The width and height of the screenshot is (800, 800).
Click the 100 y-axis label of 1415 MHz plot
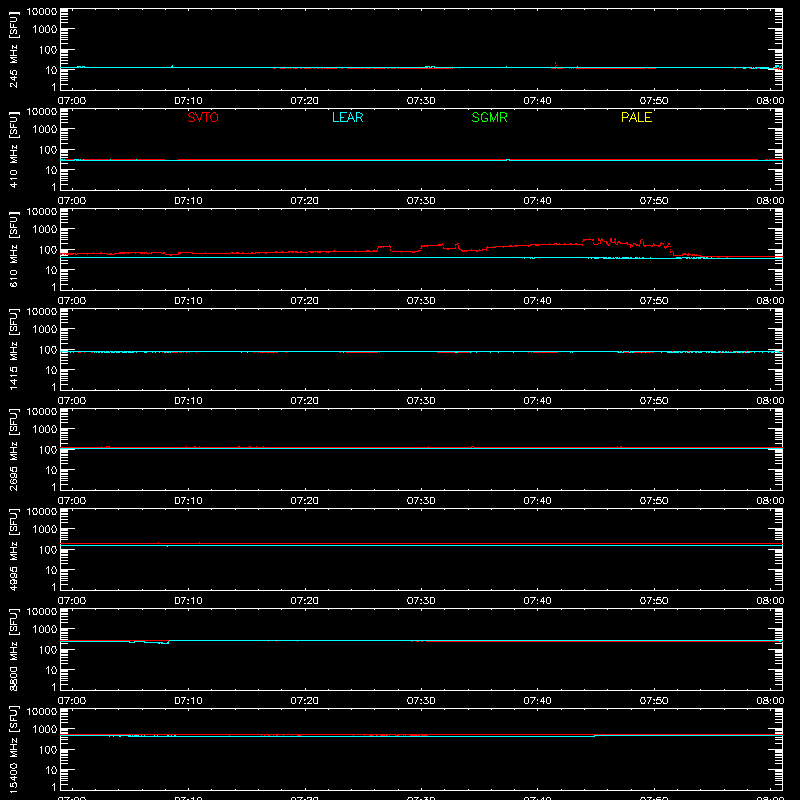[48, 350]
